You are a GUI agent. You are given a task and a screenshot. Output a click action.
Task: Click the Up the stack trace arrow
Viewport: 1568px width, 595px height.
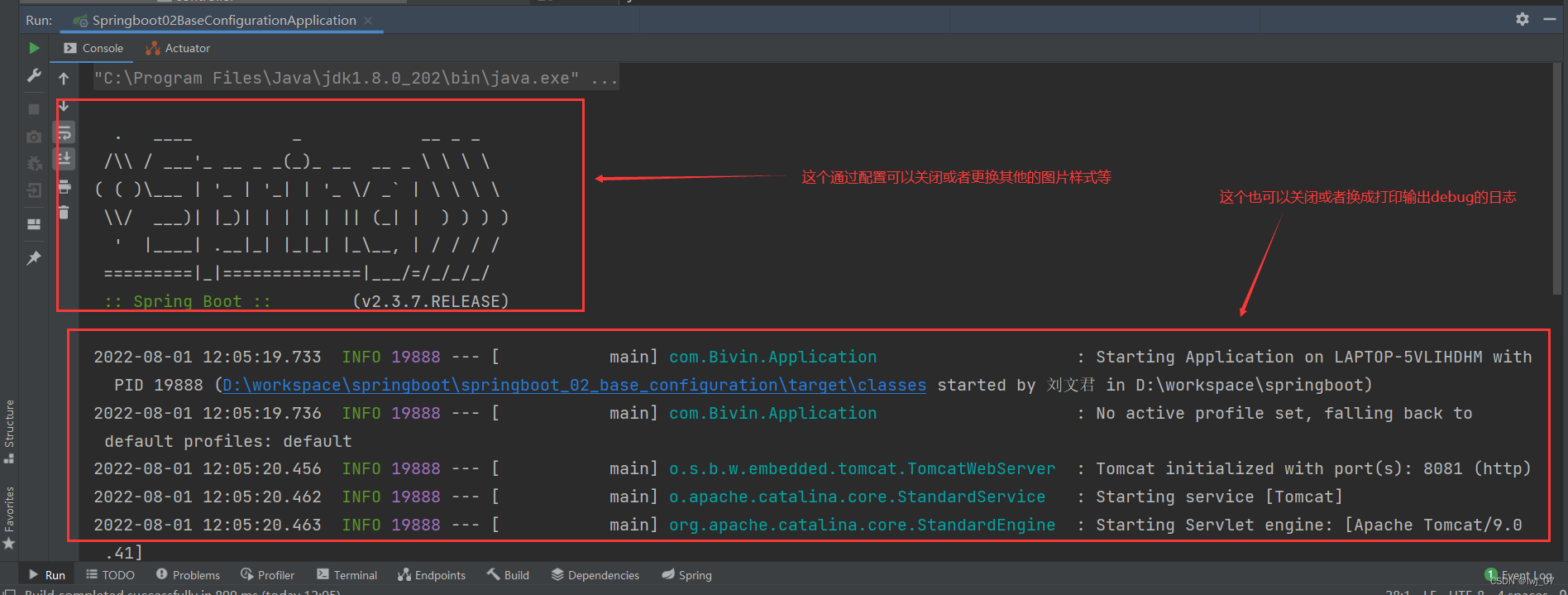click(64, 79)
